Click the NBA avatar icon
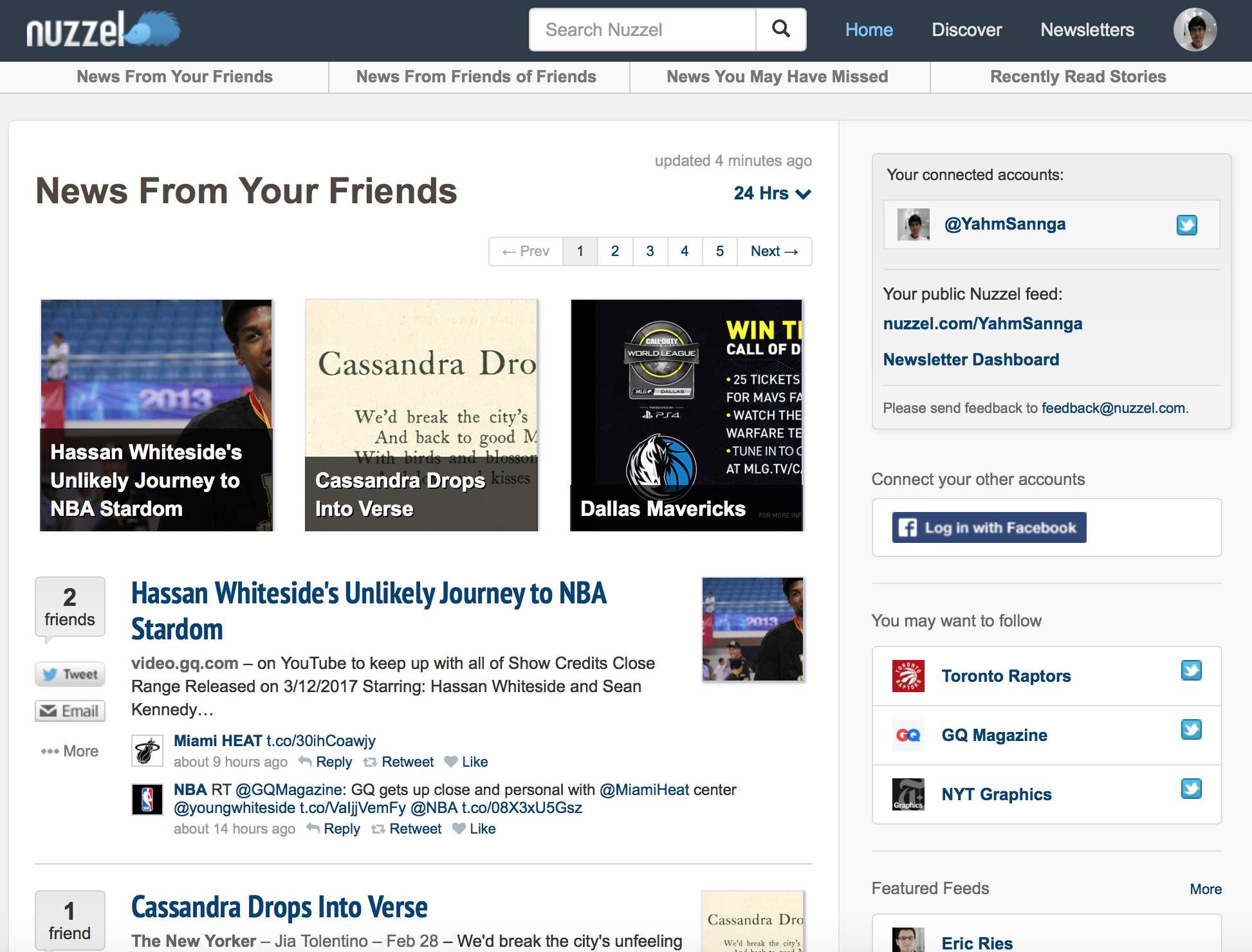This screenshot has height=952, width=1252. coord(147,800)
